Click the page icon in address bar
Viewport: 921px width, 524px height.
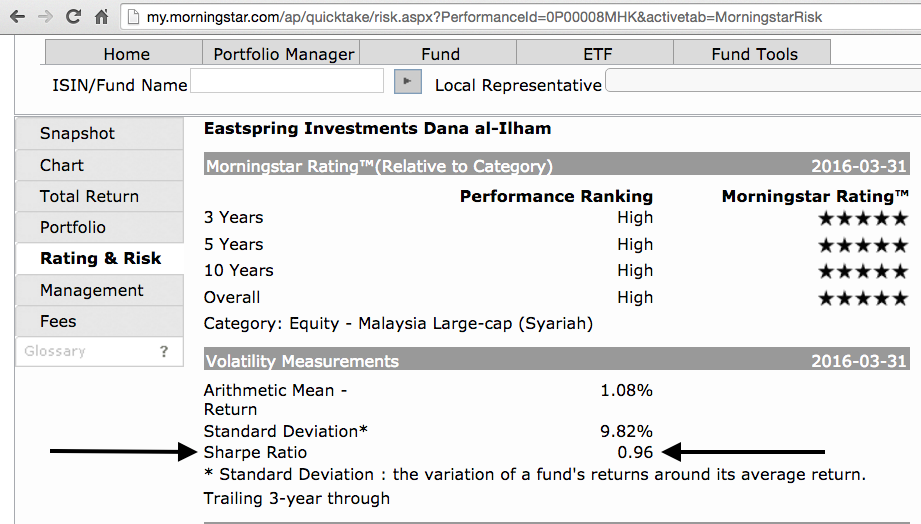[134, 17]
